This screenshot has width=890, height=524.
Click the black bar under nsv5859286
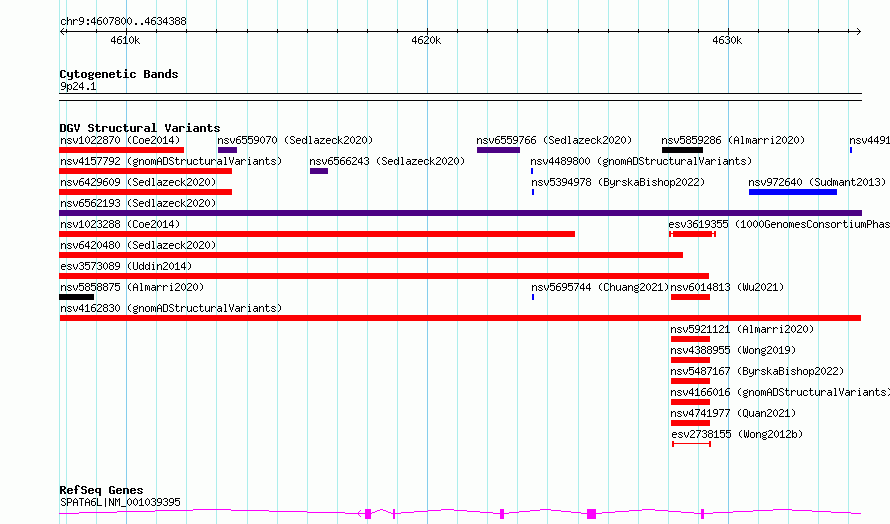[x=682, y=150]
